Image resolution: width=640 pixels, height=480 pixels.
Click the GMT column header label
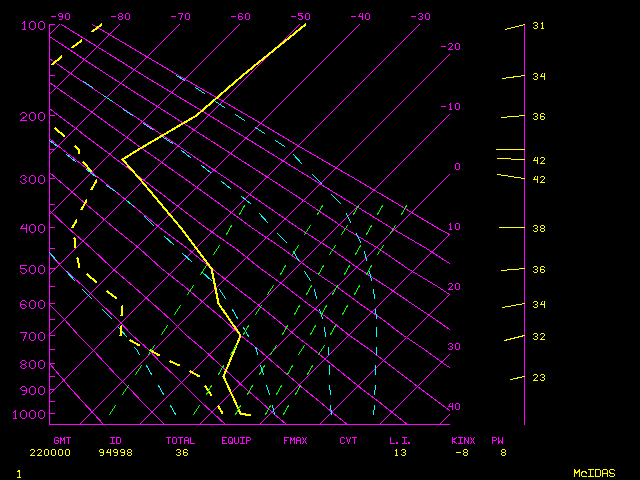tap(62, 440)
